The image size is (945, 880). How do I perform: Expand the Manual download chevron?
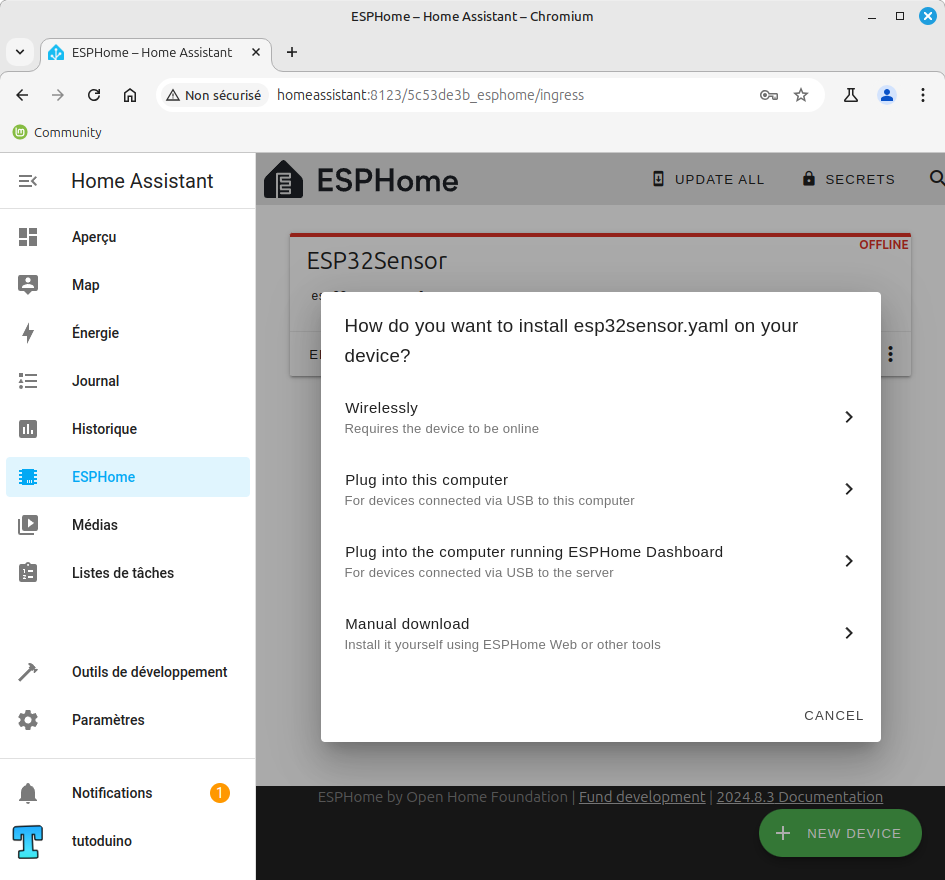pos(849,633)
